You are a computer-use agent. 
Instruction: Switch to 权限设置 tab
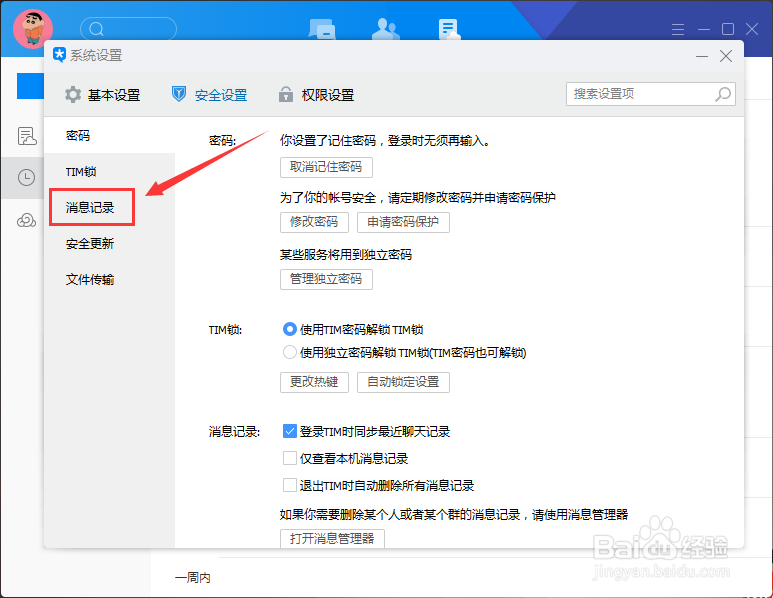pyautogui.click(x=316, y=95)
